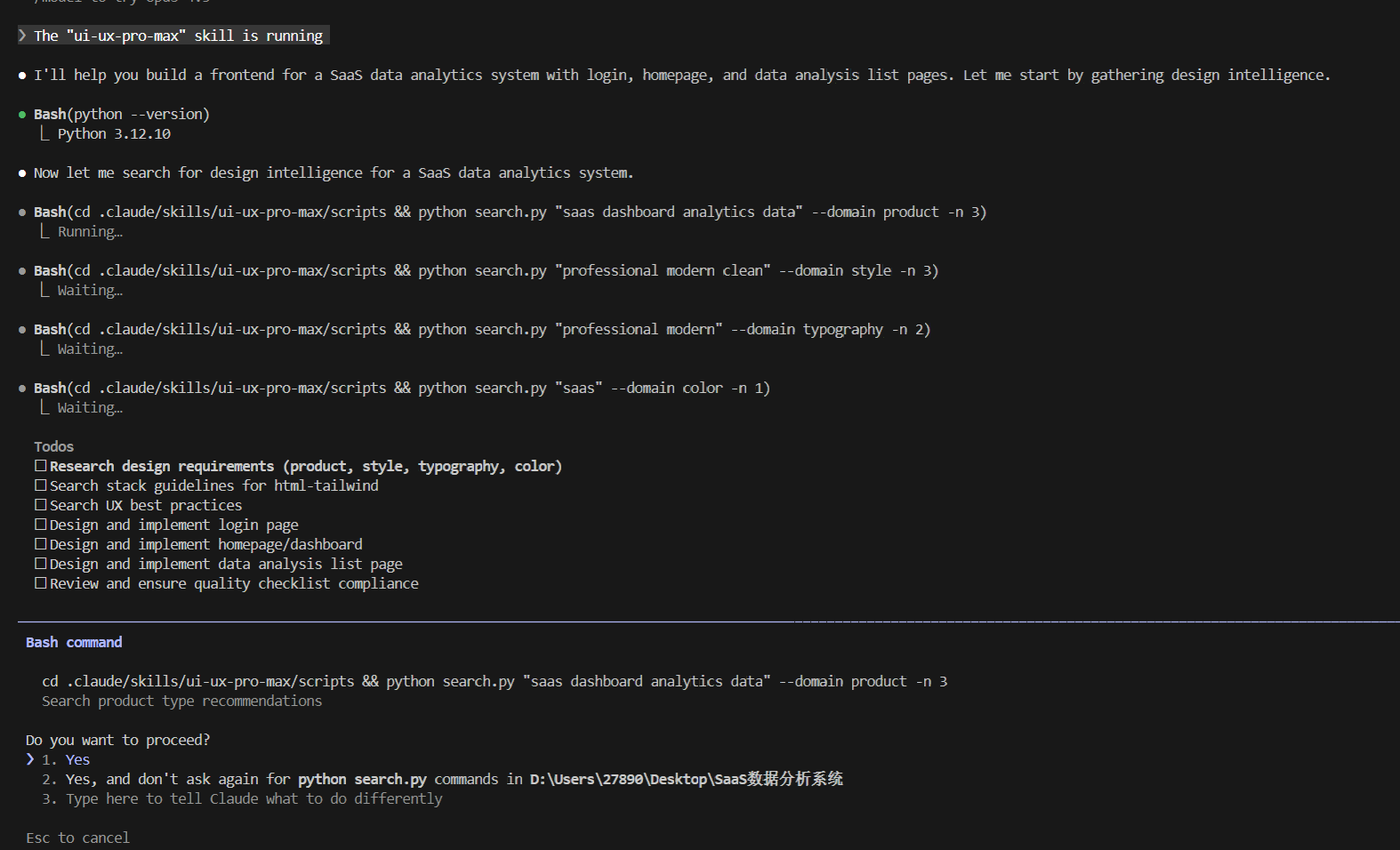This screenshot has height=850, width=1400.
Task: Click 'Waiting…' under the typography domain command
Action: [90, 349]
